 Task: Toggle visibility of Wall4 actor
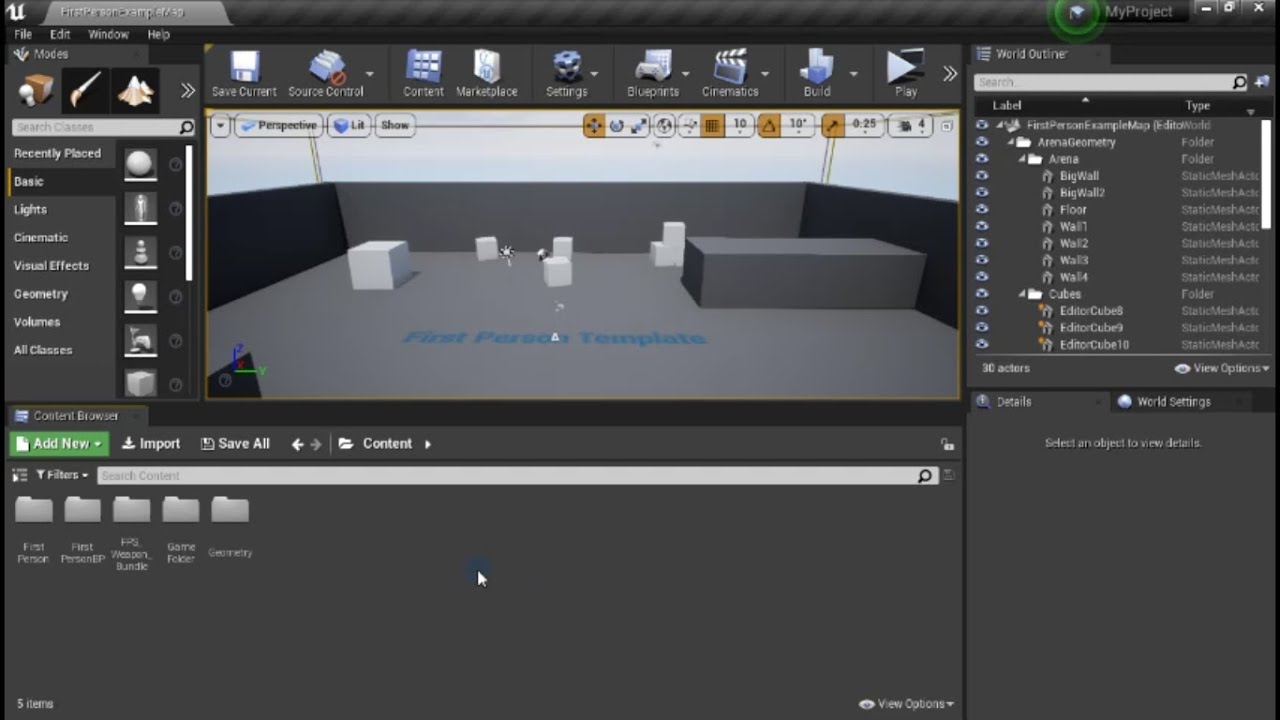click(982, 276)
